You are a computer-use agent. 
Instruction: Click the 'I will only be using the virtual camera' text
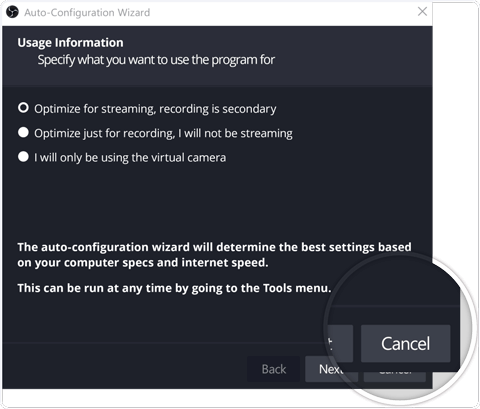point(130,157)
